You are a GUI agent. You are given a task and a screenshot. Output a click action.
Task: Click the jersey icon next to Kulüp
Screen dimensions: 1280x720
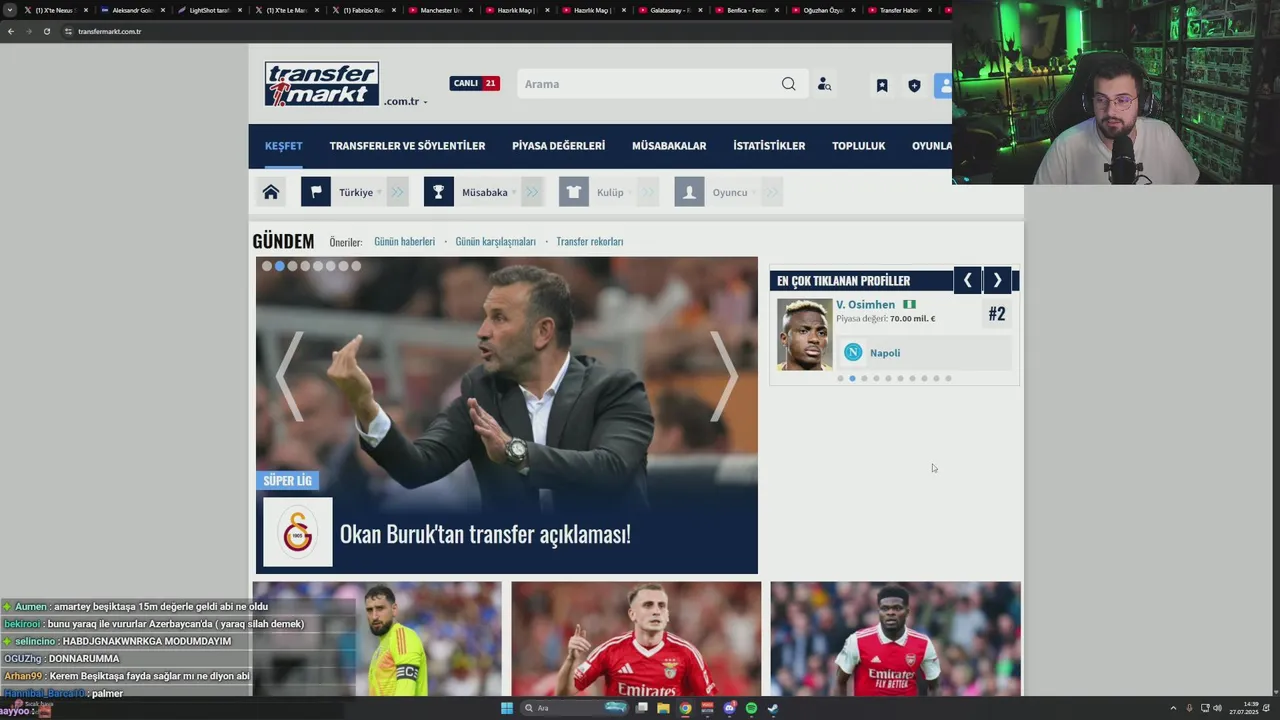(574, 192)
